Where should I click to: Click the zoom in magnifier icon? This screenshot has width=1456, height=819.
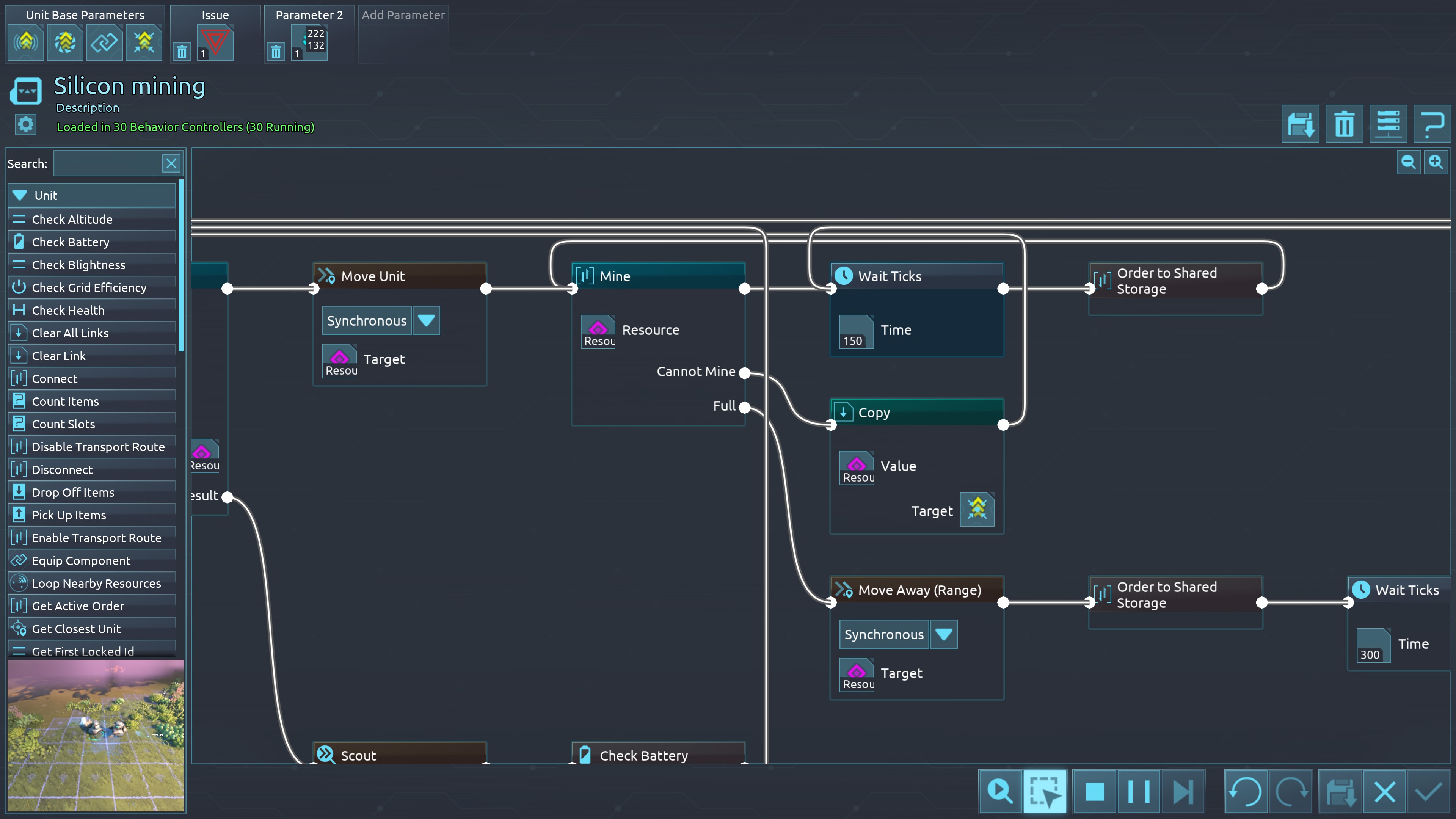pyautogui.click(x=1436, y=163)
